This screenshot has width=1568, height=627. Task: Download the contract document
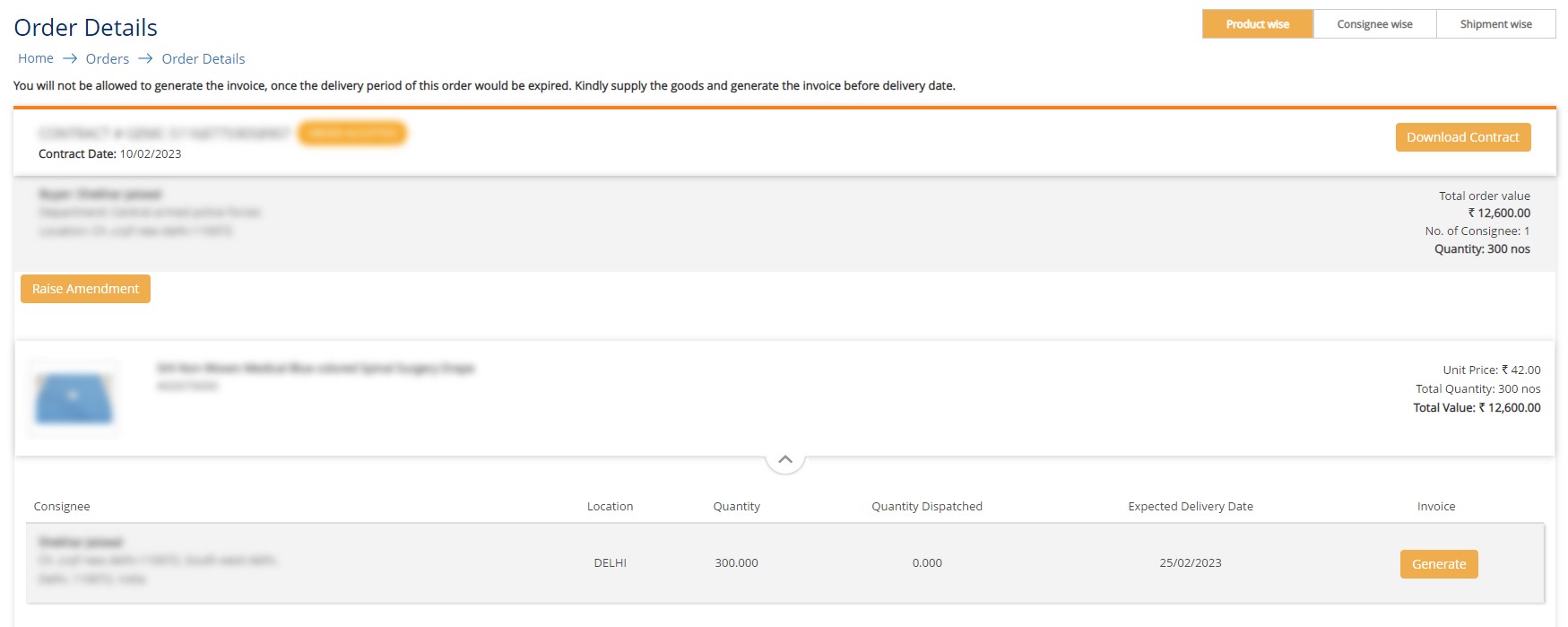tap(1462, 137)
